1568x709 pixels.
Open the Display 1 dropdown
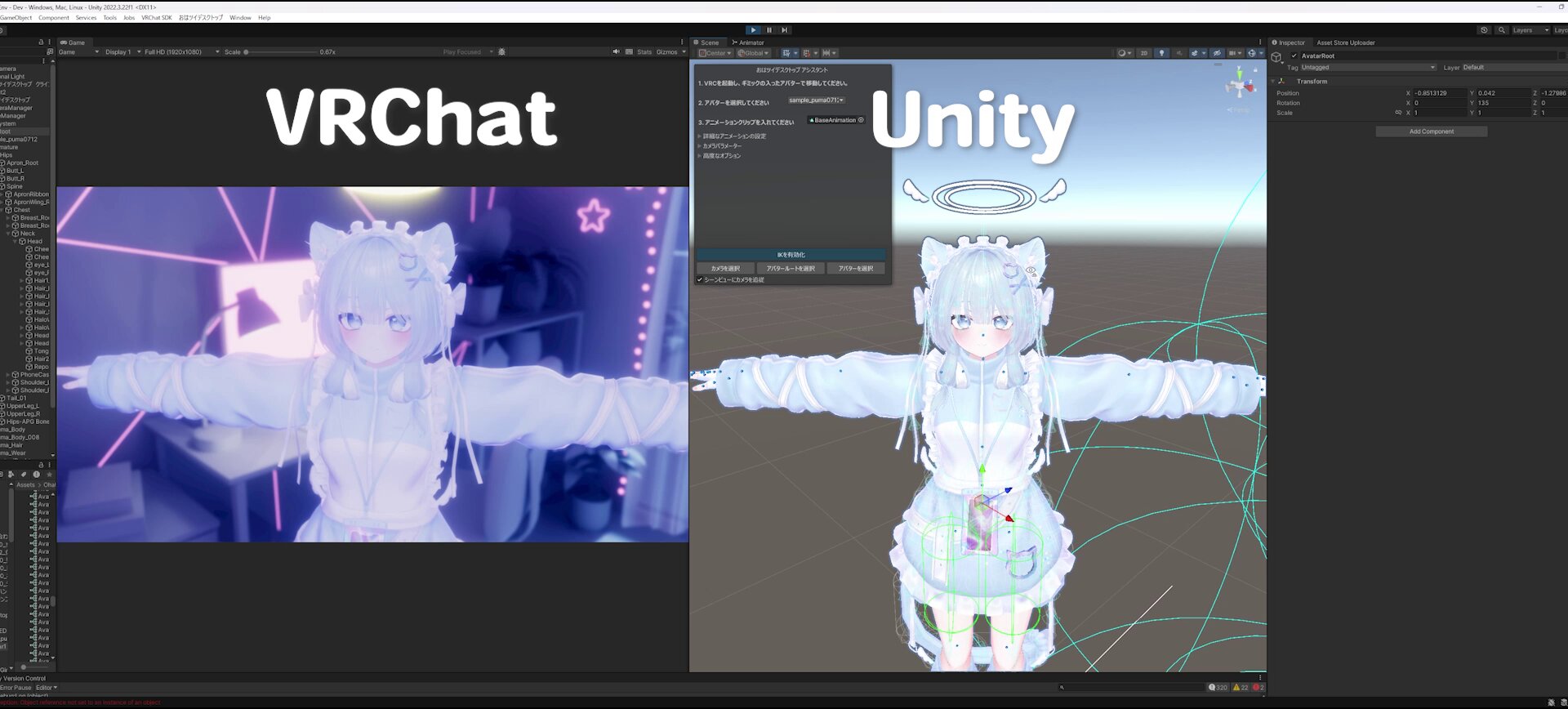coord(122,52)
